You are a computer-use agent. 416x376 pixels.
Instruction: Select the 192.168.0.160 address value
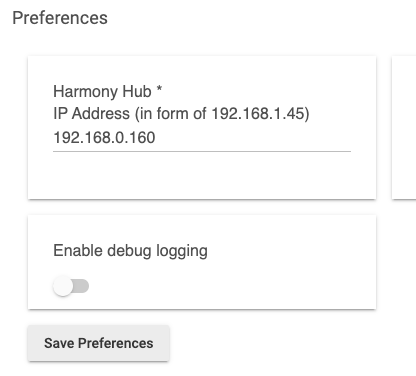(104, 138)
